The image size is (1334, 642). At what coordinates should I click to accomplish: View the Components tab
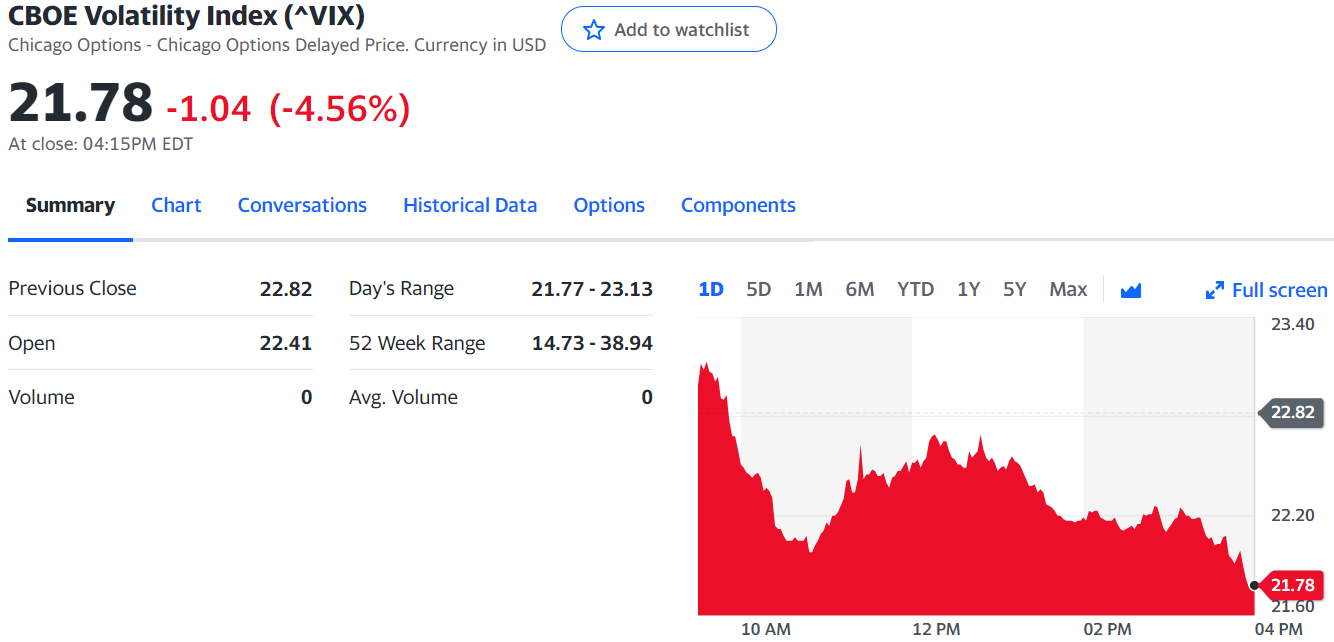(738, 205)
